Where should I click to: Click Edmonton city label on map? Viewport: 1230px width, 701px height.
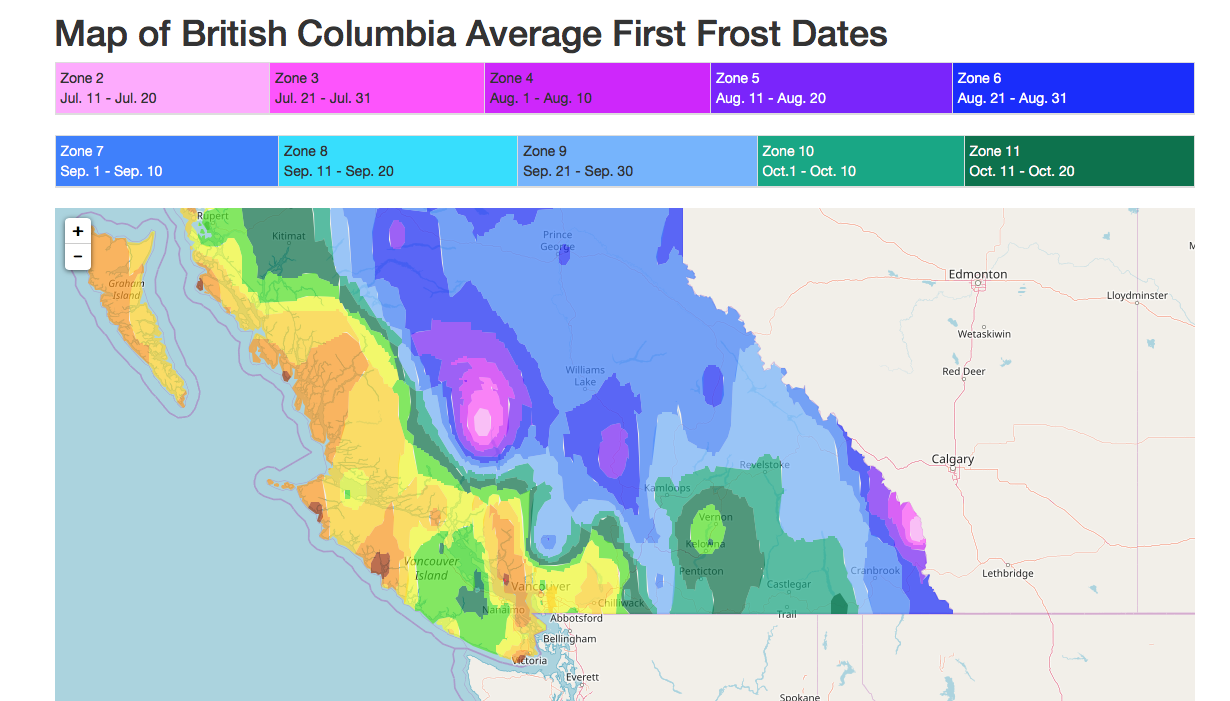pyautogui.click(x=977, y=275)
